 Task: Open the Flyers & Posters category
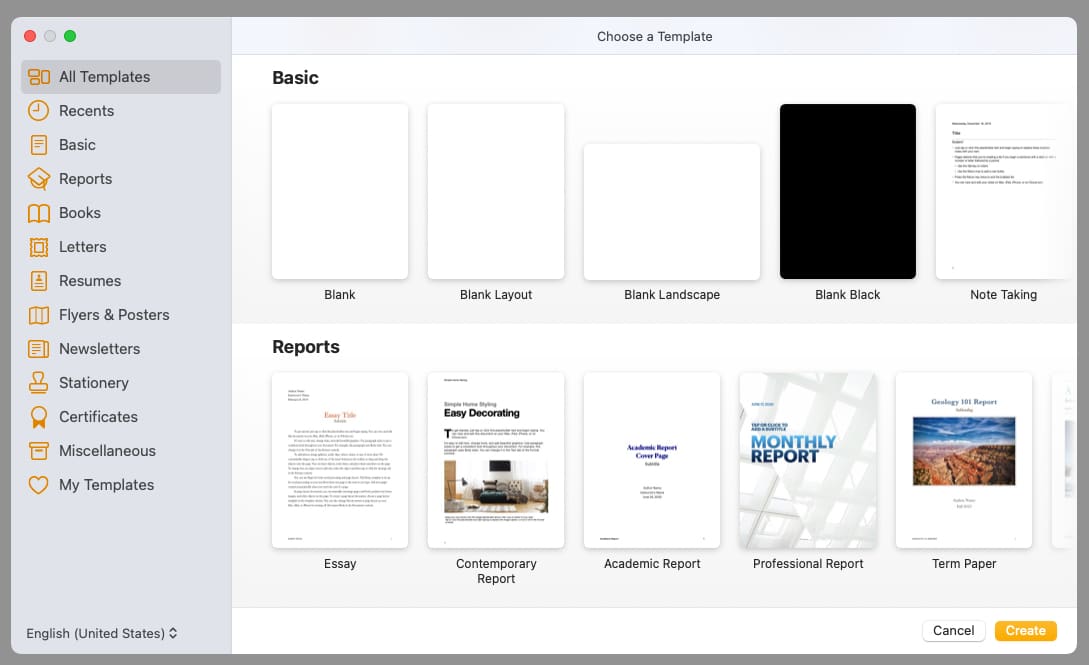[113, 315]
